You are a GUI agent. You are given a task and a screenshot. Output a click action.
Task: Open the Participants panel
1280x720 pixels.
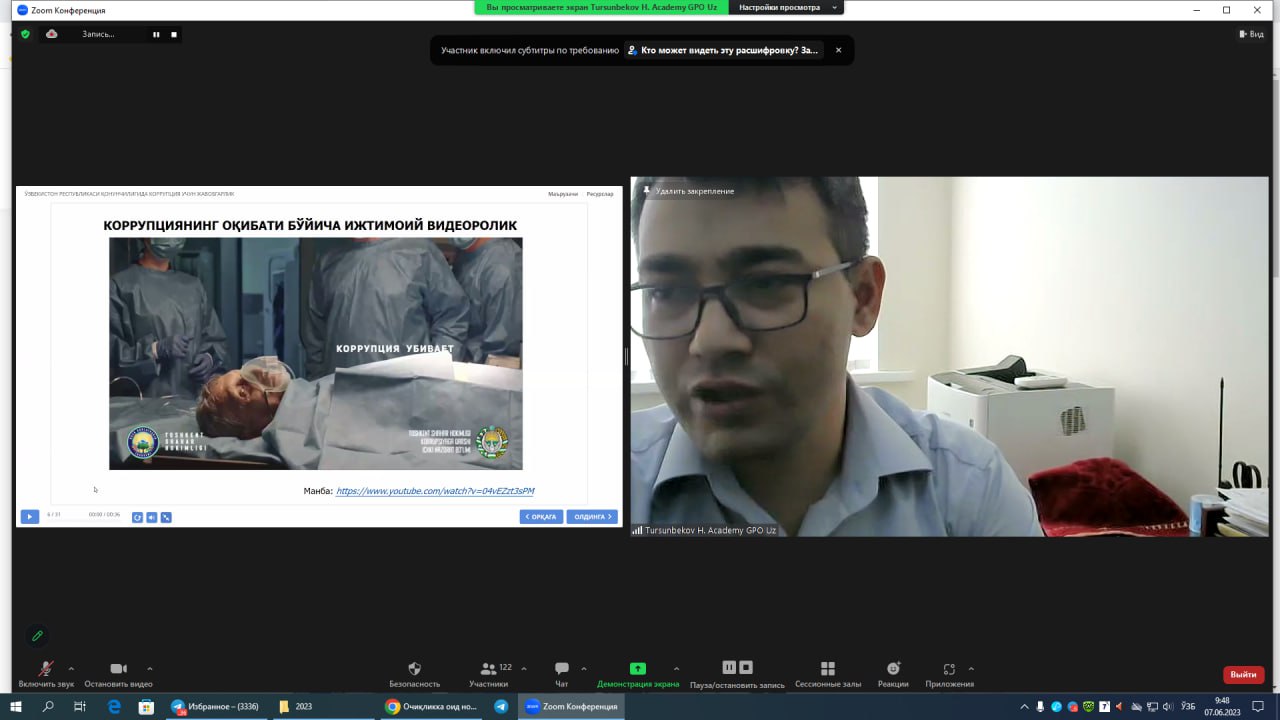coord(488,669)
